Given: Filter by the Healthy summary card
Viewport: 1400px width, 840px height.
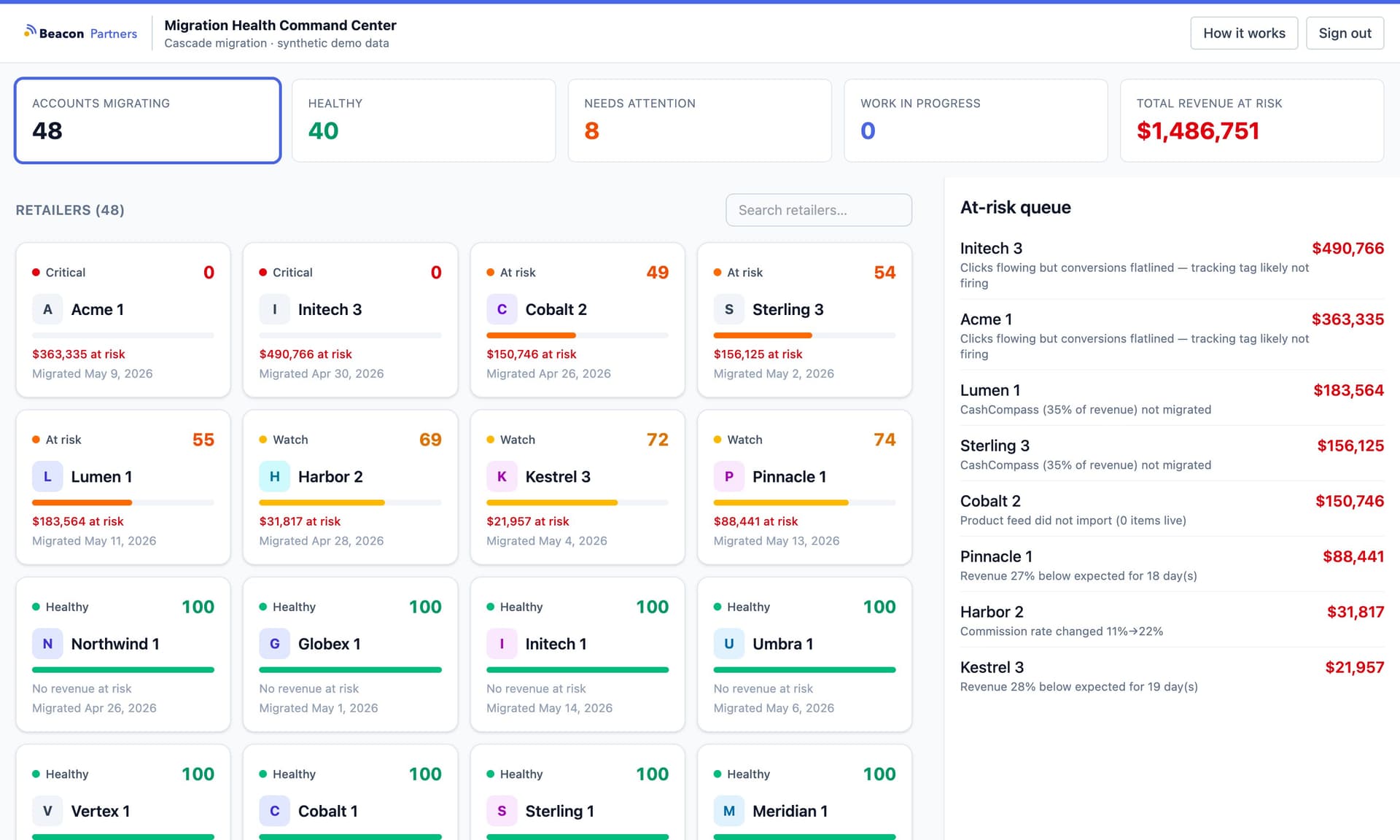Looking at the screenshot, I should 424,120.
